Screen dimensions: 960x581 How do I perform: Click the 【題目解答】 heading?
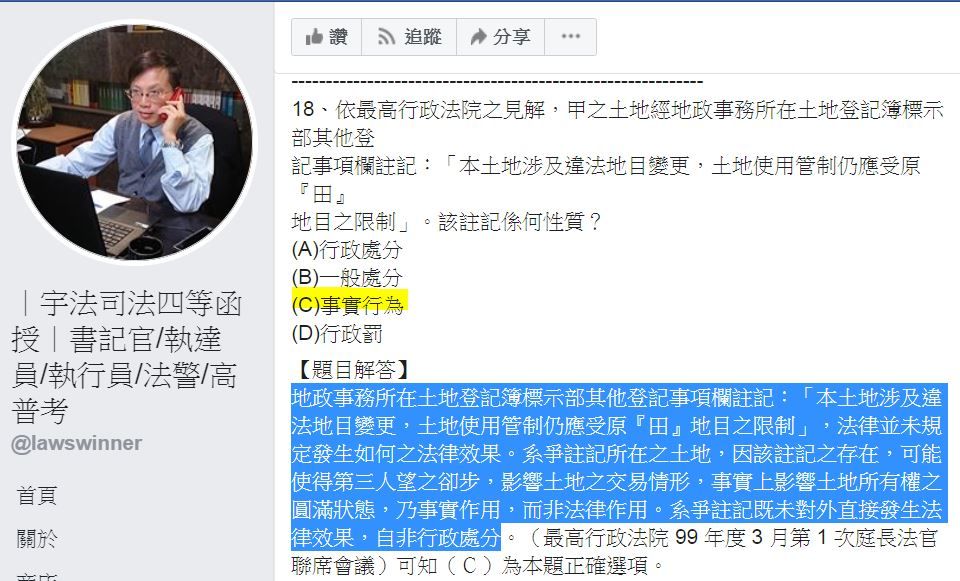(x=351, y=369)
